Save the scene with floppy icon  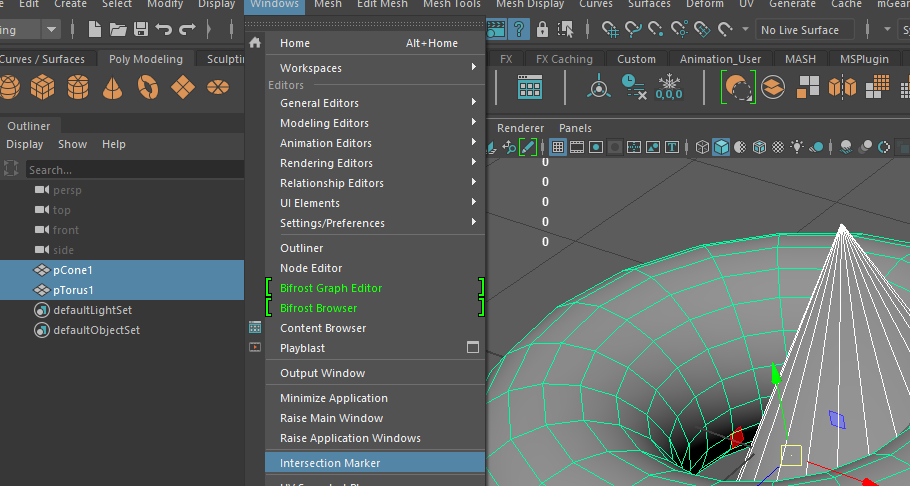coord(141,29)
